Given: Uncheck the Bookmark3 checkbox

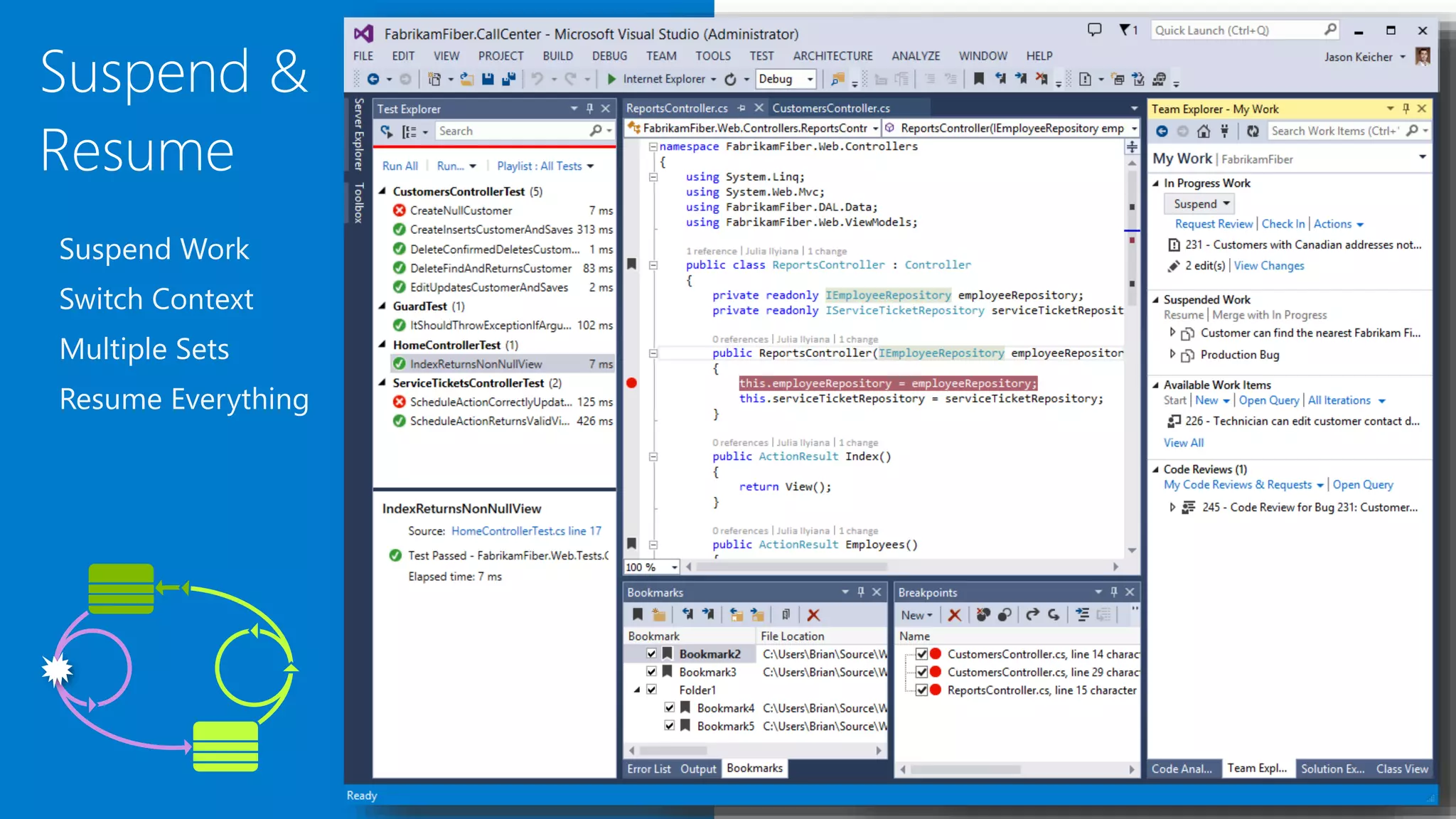Looking at the screenshot, I should click(x=651, y=671).
